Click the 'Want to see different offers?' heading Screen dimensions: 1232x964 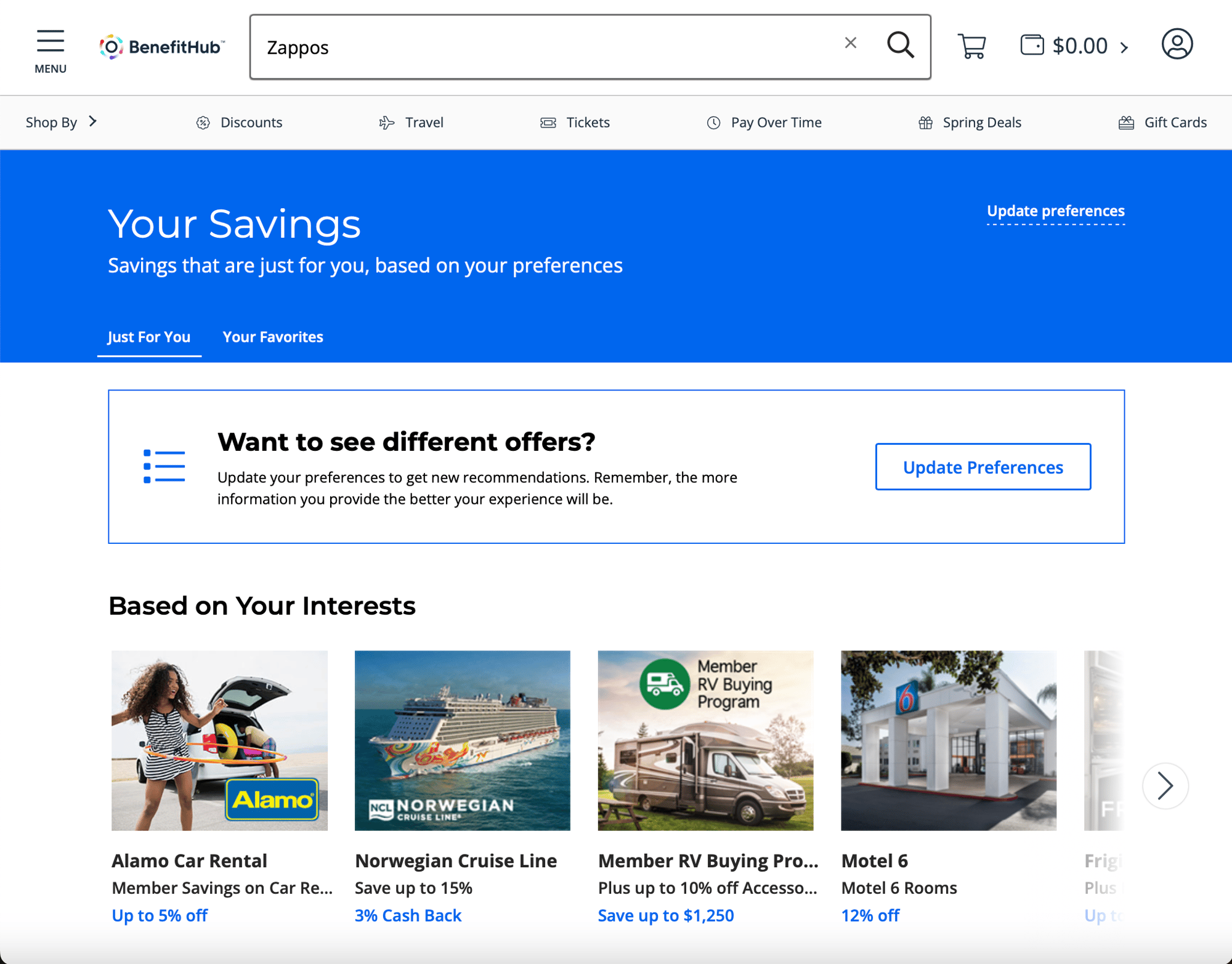(x=407, y=442)
